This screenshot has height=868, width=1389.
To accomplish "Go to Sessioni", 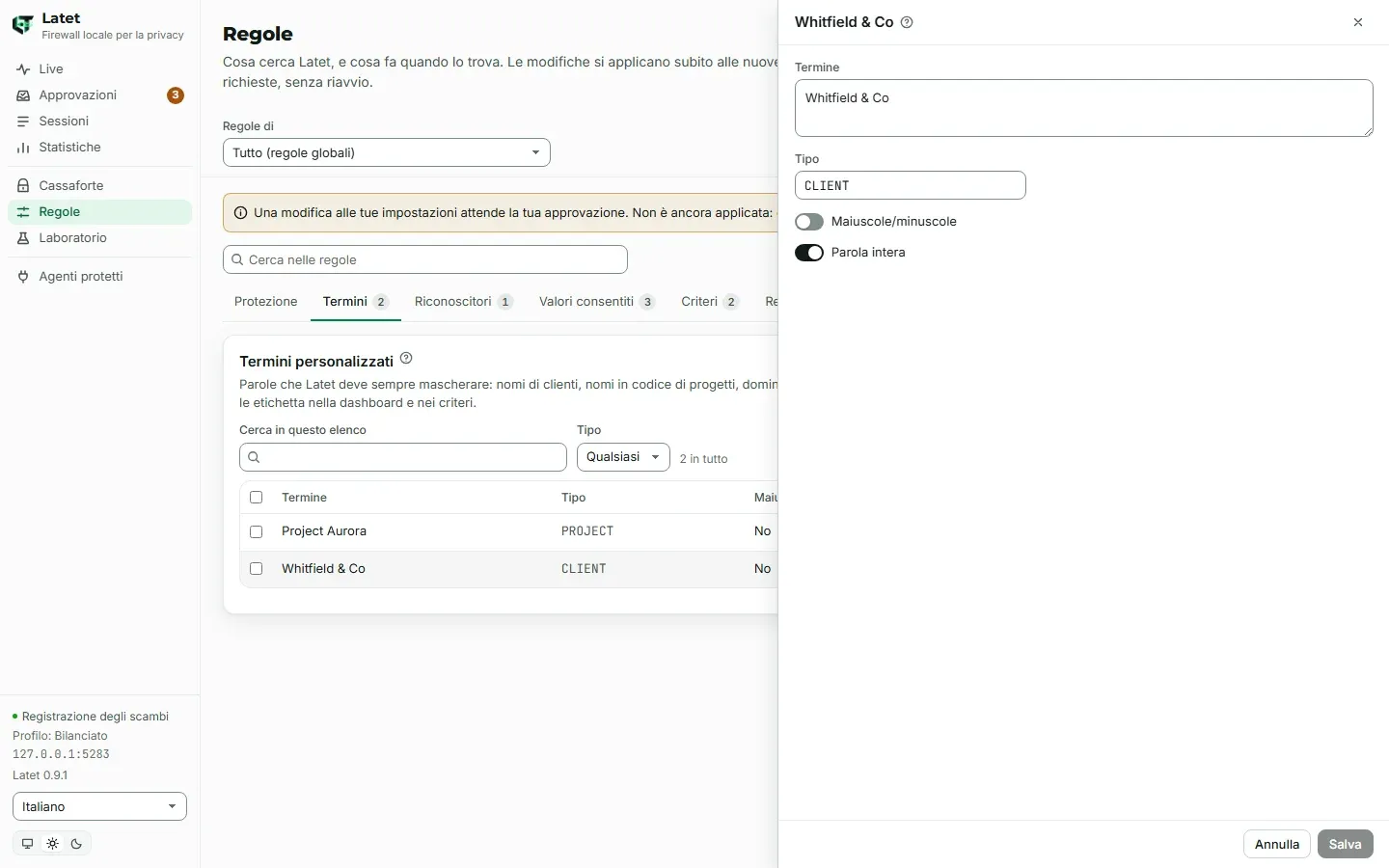I will coord(99,122).
